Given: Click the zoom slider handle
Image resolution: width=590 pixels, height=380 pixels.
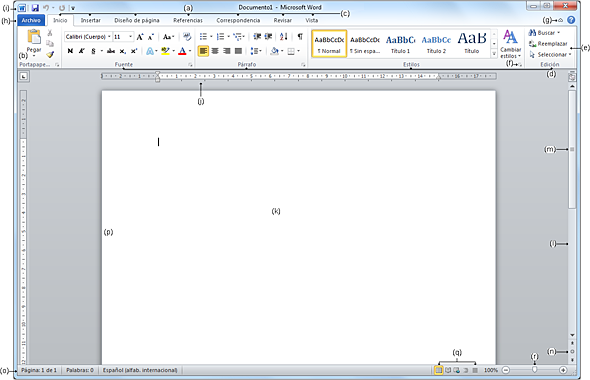Looking at the screenshot, I should [534, 370].
